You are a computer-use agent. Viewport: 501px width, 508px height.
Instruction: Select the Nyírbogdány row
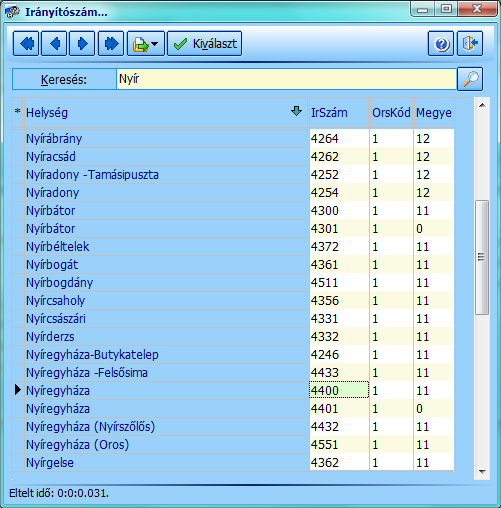pos(233,283)
